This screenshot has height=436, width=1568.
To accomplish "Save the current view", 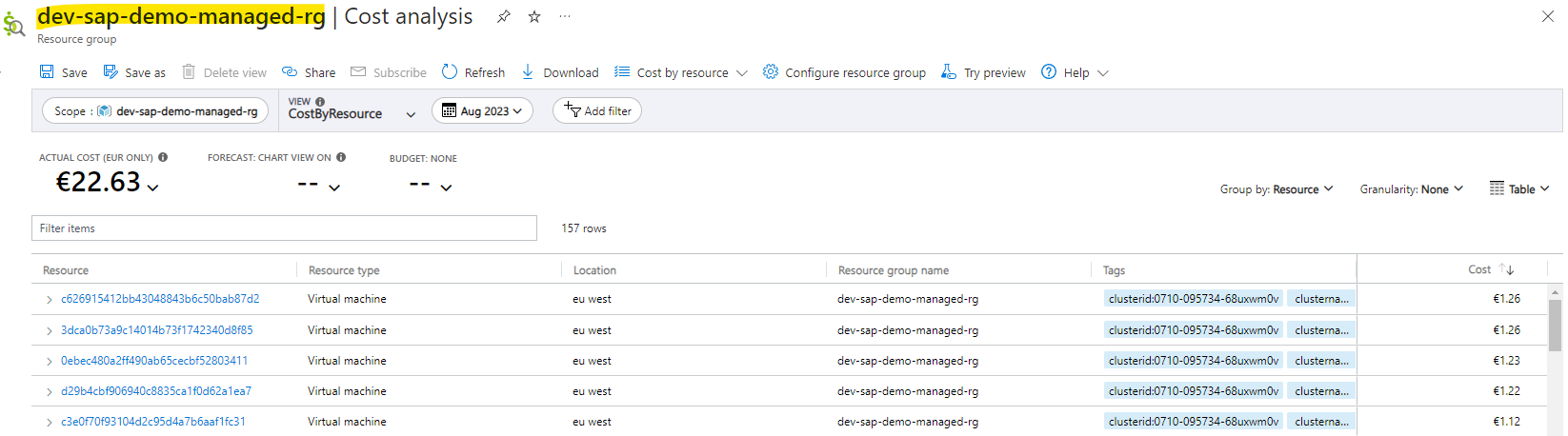I will point(63,72).
